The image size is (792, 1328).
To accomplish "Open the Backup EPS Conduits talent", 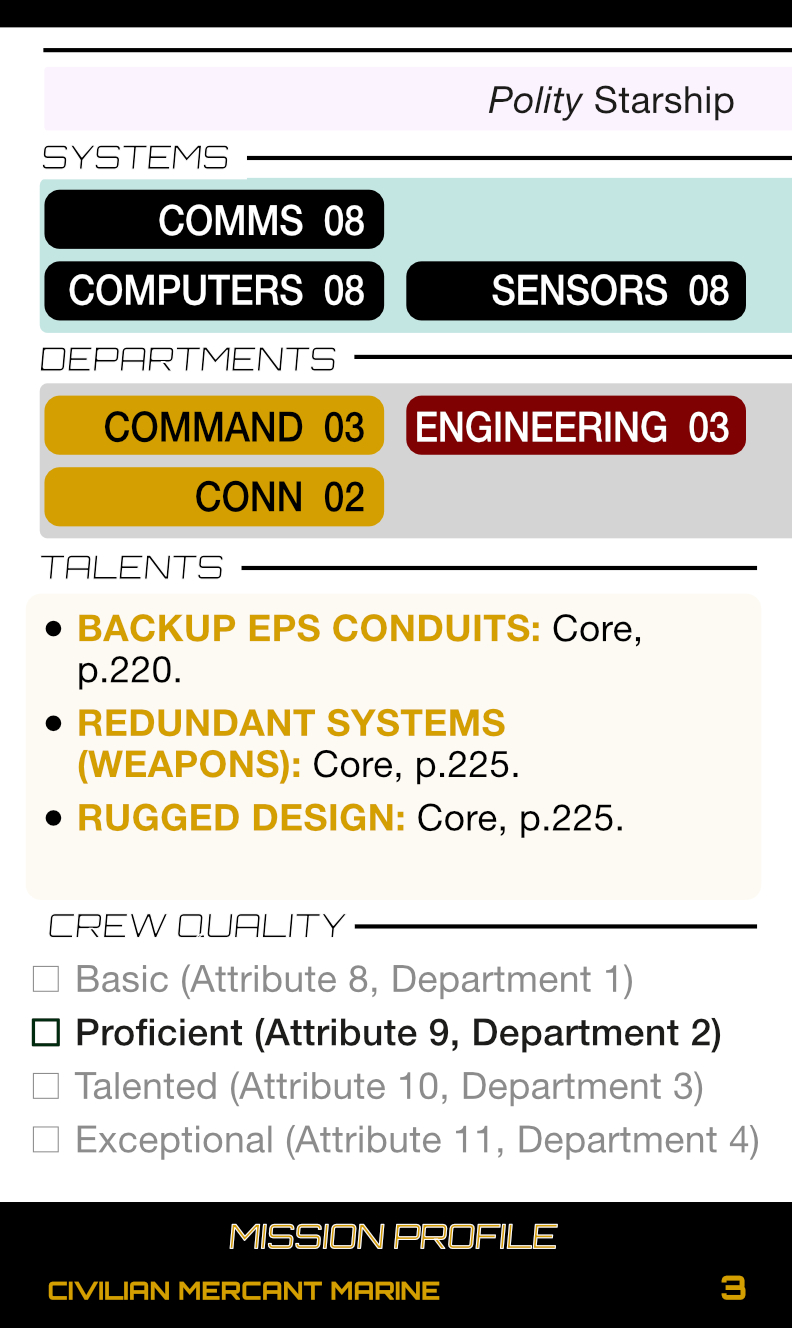I will coord(309,629).
